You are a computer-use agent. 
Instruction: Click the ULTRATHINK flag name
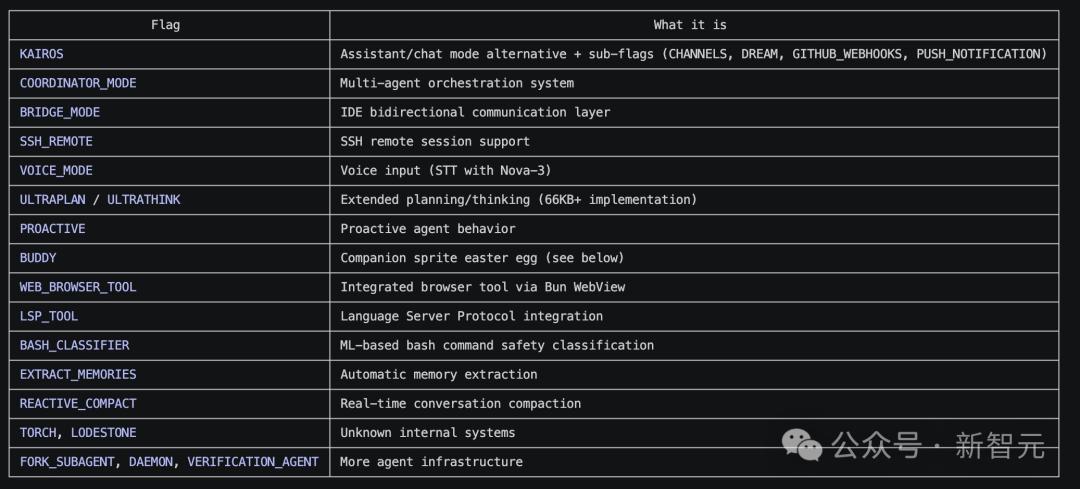coord(144,199)
